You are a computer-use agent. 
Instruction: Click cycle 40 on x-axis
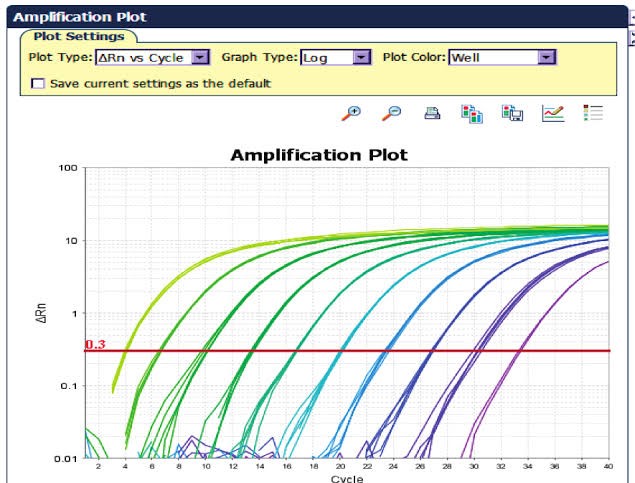click(608, 466)
